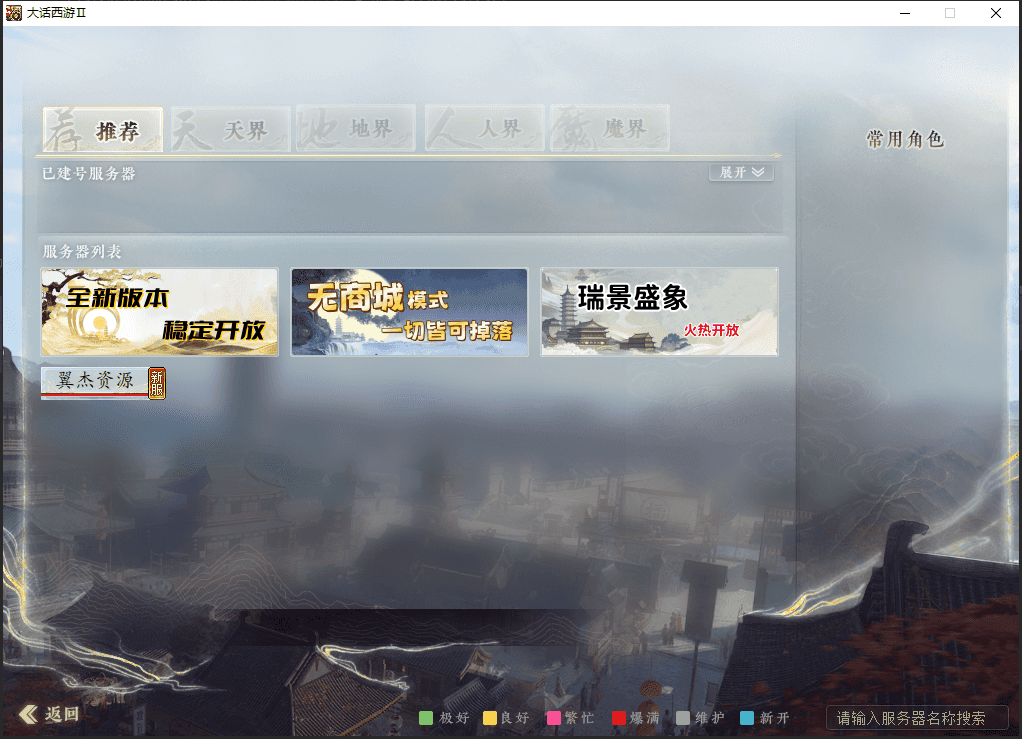The width and height of the screenshot is (1022, 739).
Task: Click the 大话西游II app icon in title bar
Action: 14,13
